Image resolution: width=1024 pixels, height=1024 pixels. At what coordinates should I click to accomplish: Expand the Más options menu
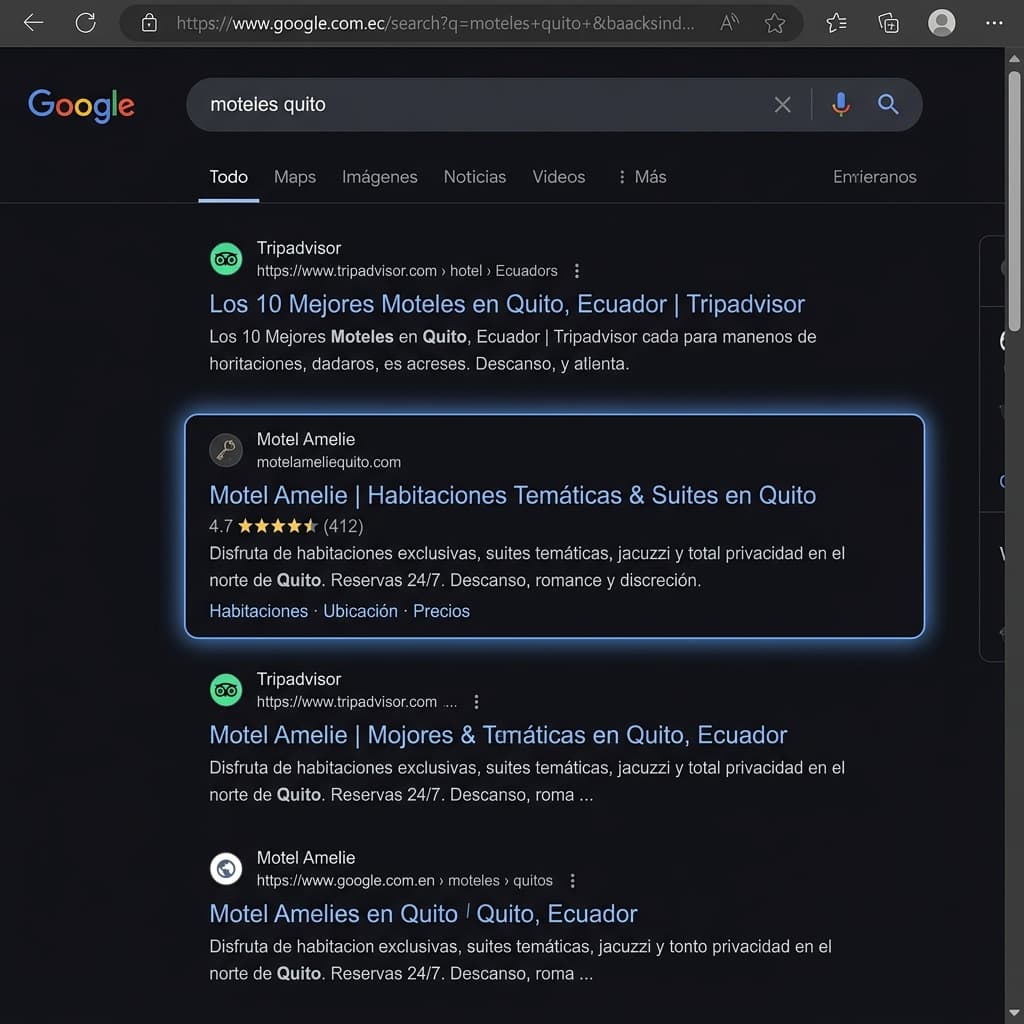click(642, 177)
